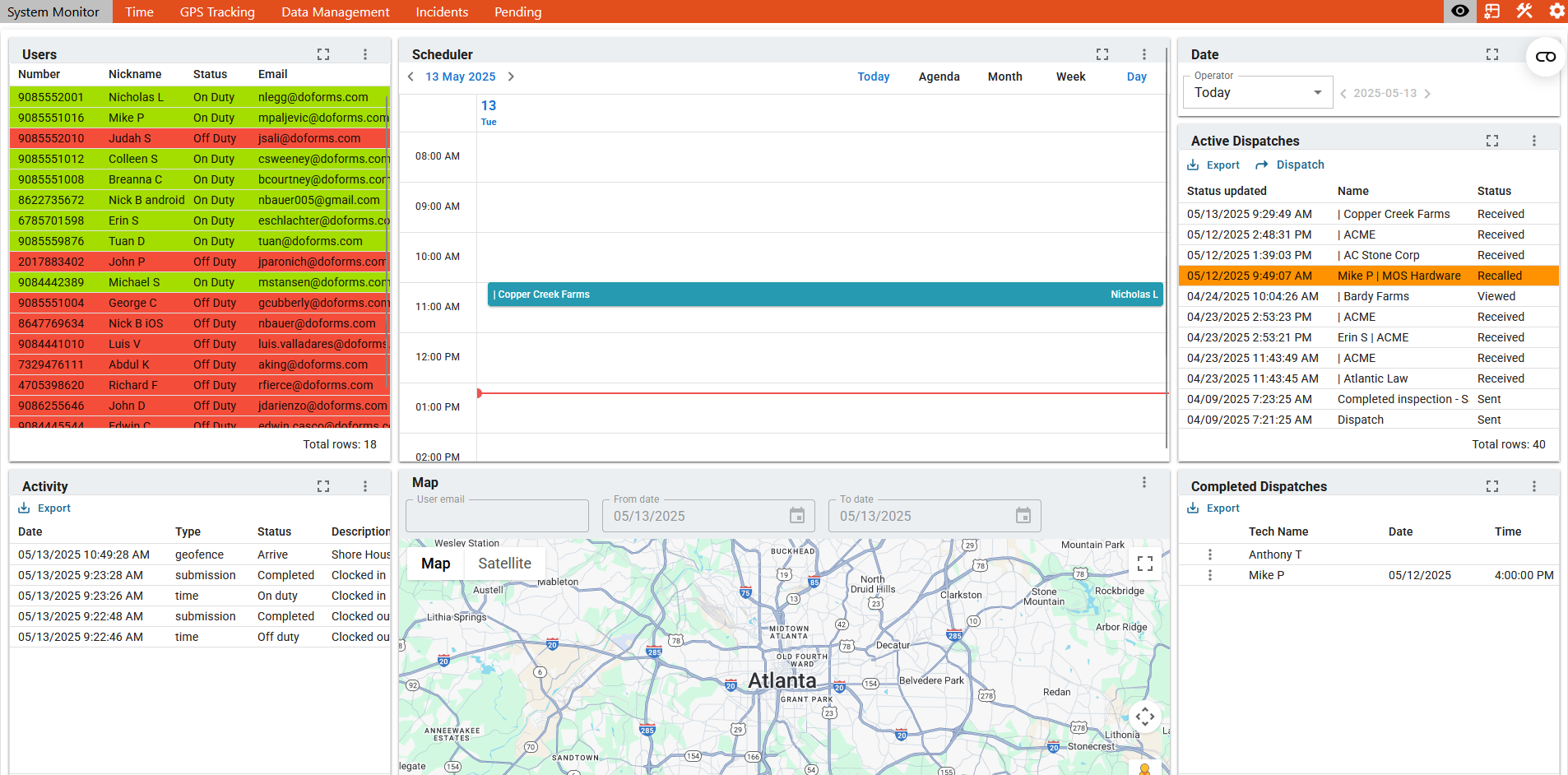Open Active Dispatches options menu
Image resolution: width=1568 pixels, height=775 pixels.
pos(1534,141)
